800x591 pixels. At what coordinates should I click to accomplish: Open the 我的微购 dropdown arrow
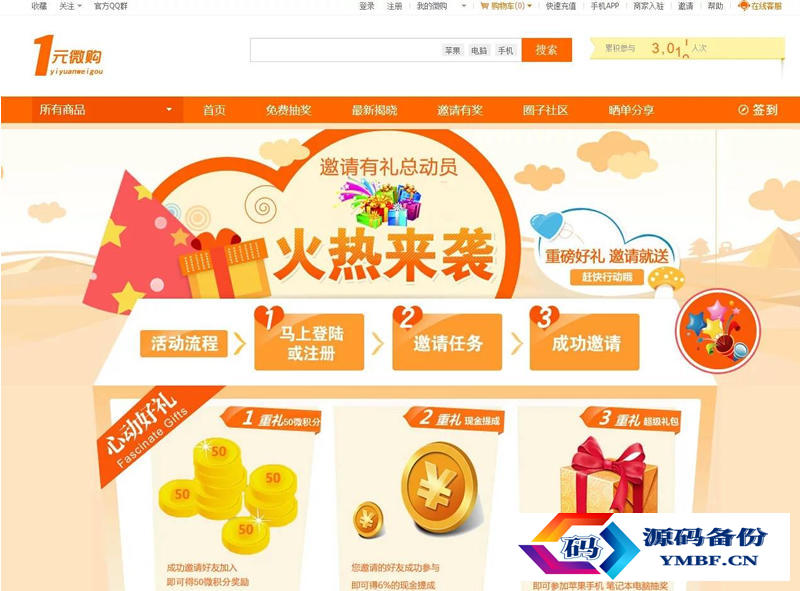pos(464,6)
